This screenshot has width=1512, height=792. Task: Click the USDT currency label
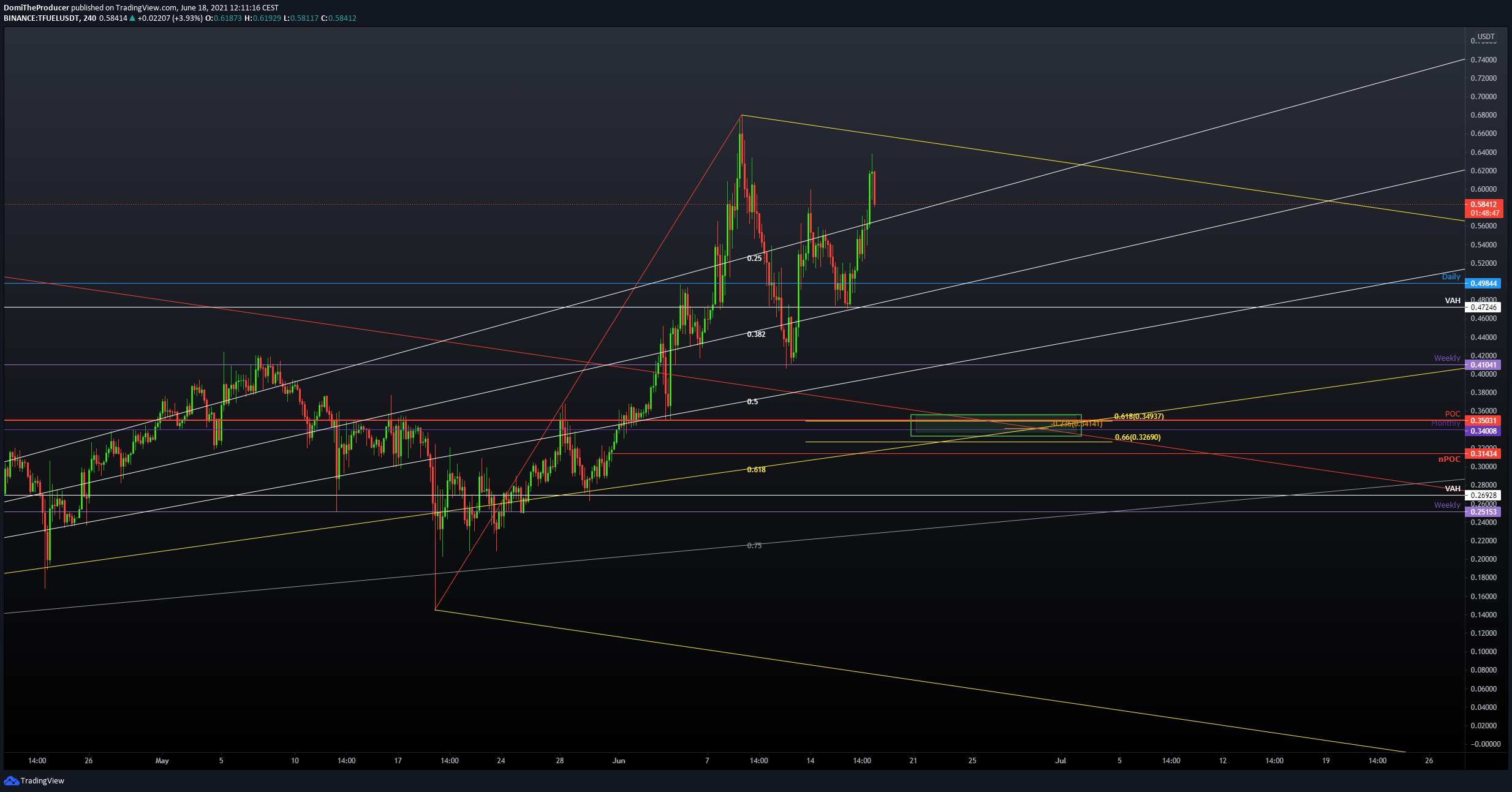pos(1486,37)
